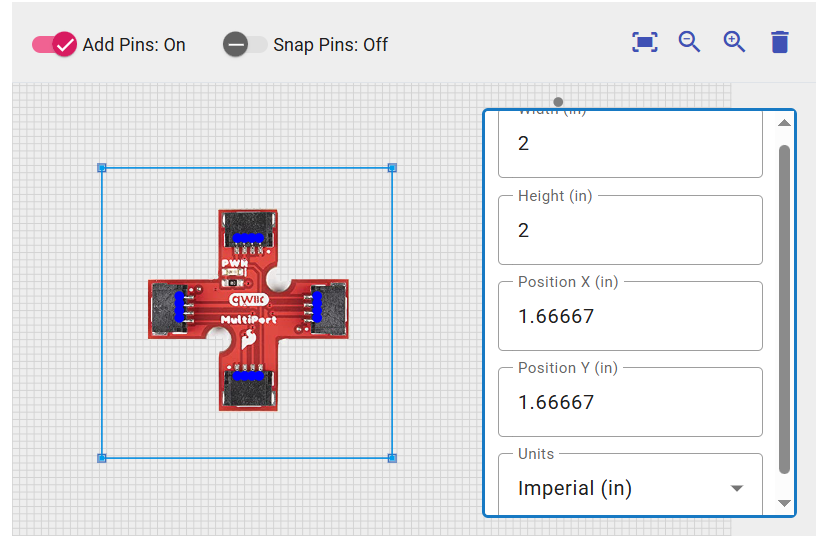Click the Units dropdown arrow
Image resolution: width=816 pixels, height=536 pixels.
click(x=737, y=489)
